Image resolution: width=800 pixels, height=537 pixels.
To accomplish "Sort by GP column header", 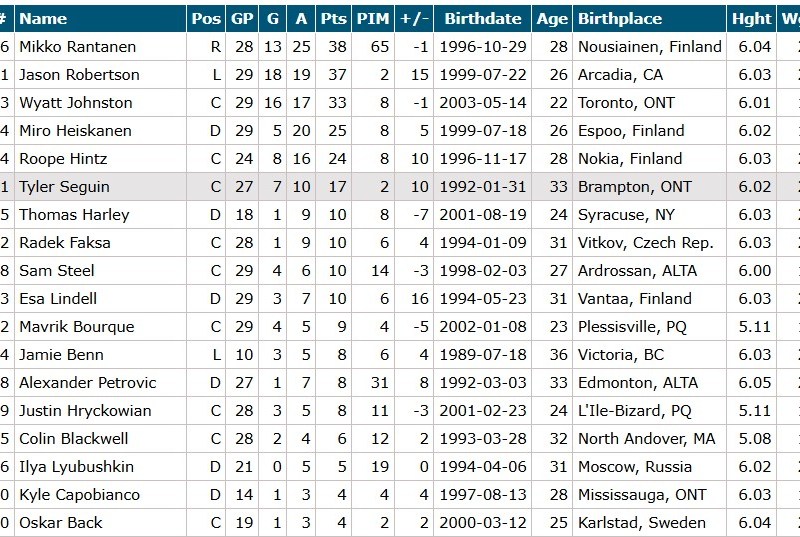I will pyautogui.click(x=242, y=18).
